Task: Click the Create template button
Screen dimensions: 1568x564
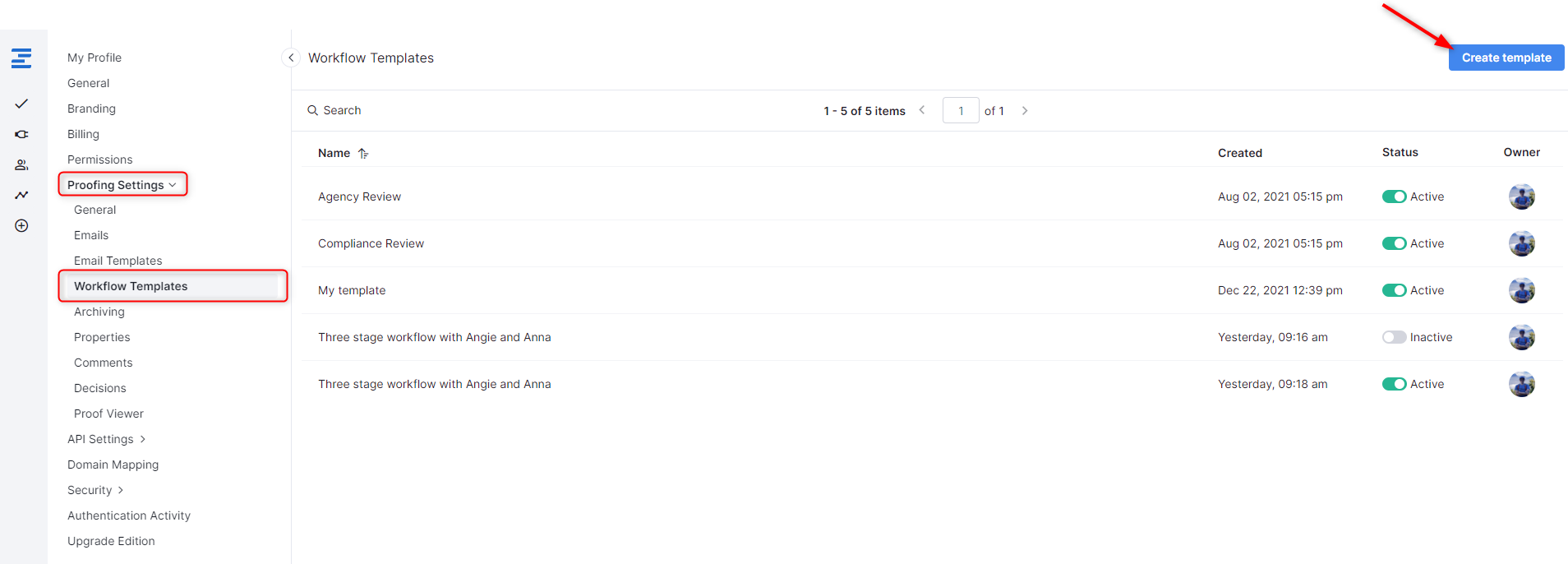Action: tap(1506, 58)
